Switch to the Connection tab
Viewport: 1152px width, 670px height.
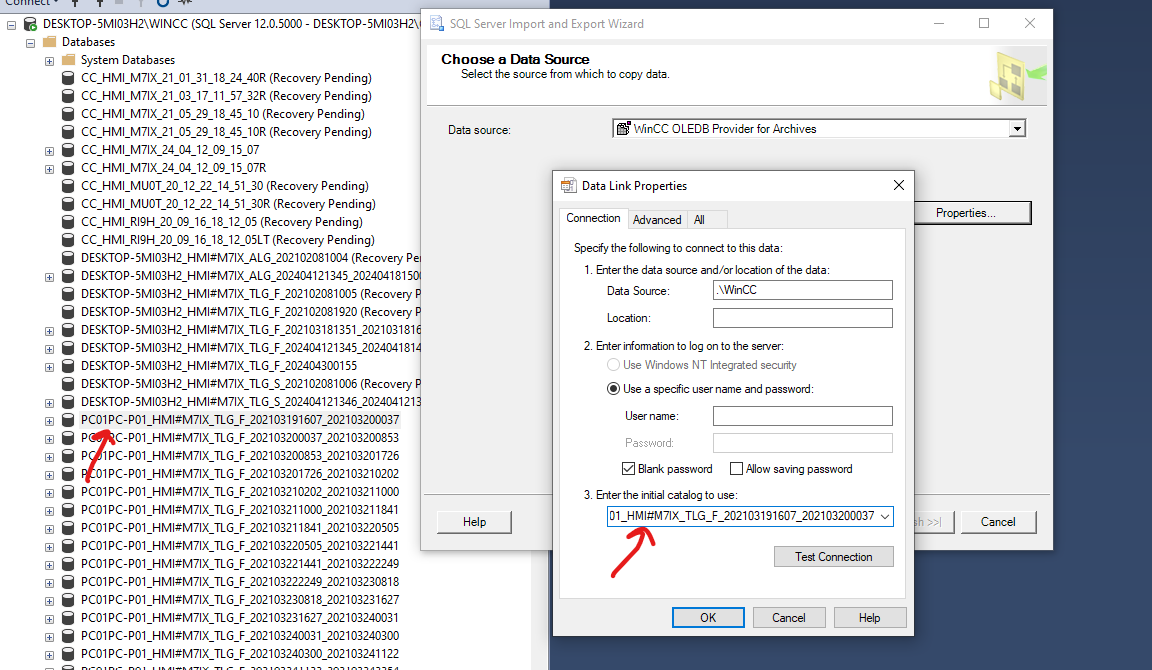593,218
